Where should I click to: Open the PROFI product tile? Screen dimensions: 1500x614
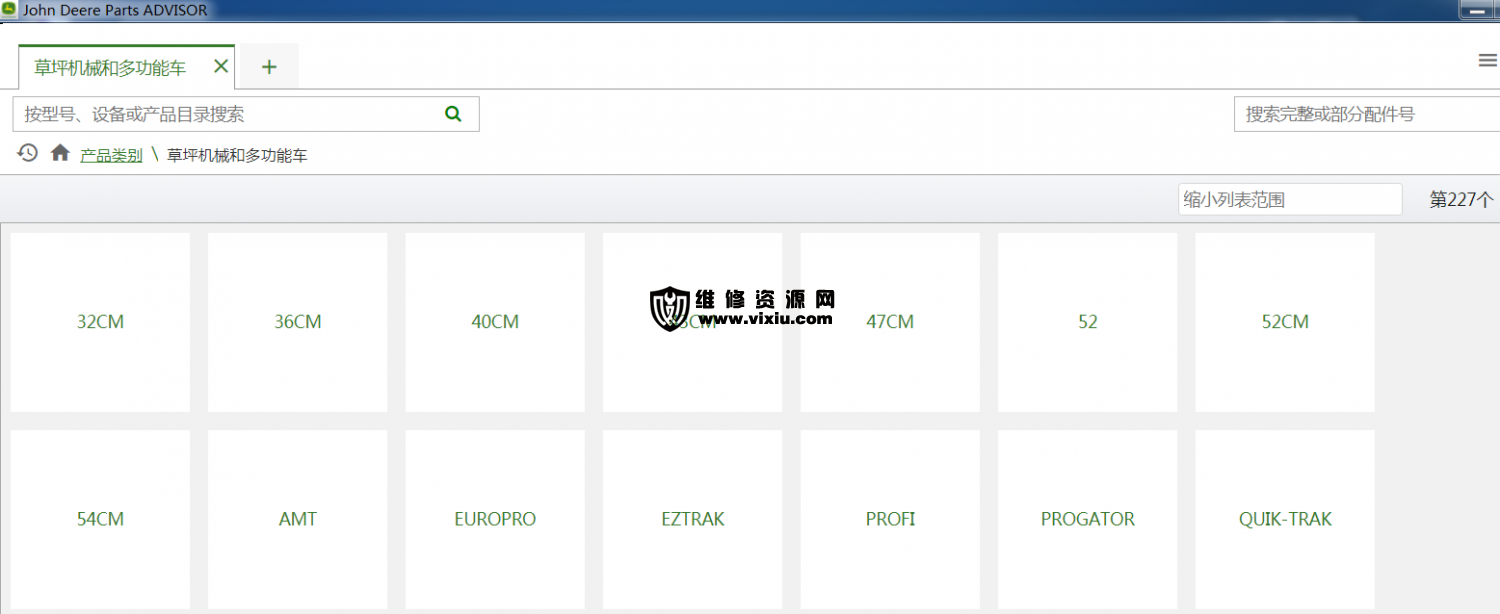[x=890, y=519]
